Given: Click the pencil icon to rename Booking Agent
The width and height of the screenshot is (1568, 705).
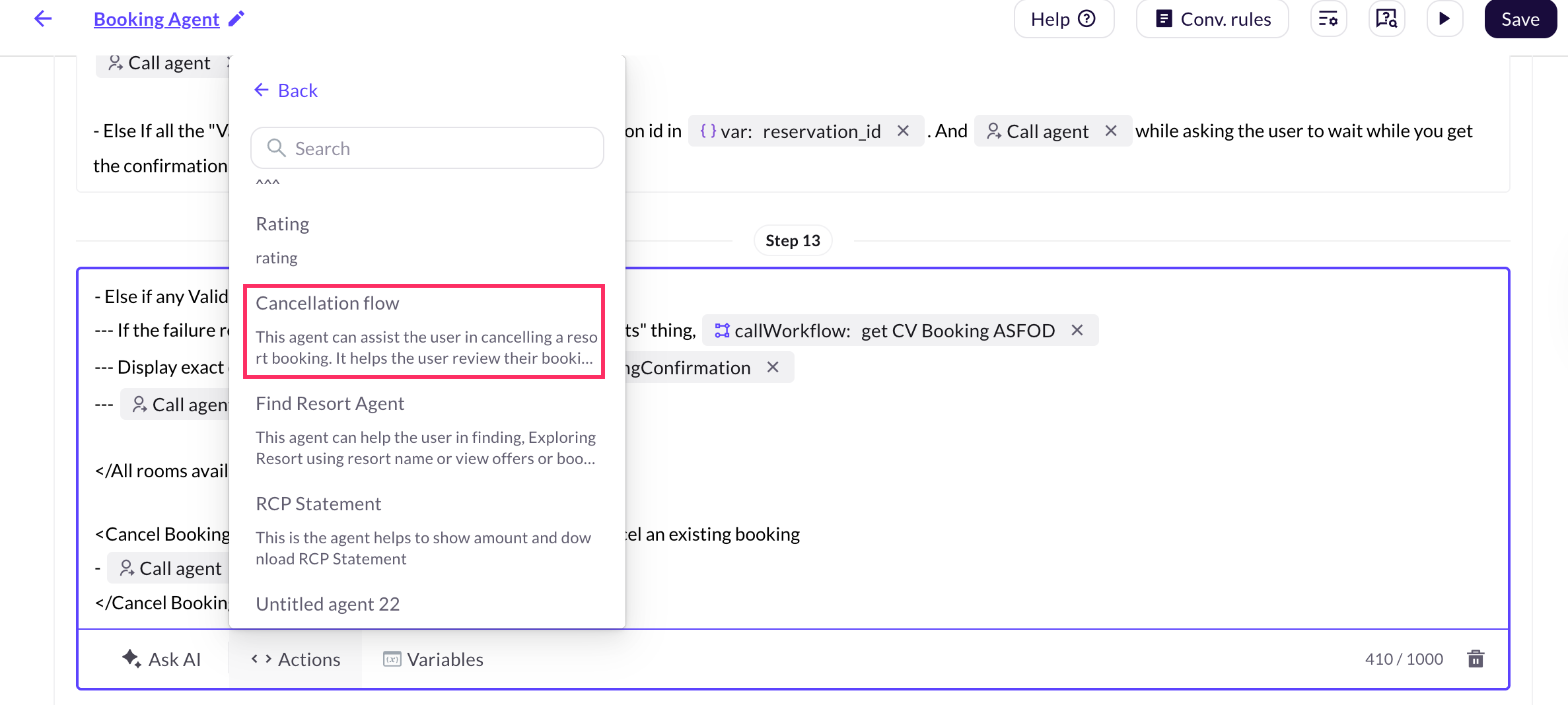Looking at the screenshot, I should click(236, 18).
